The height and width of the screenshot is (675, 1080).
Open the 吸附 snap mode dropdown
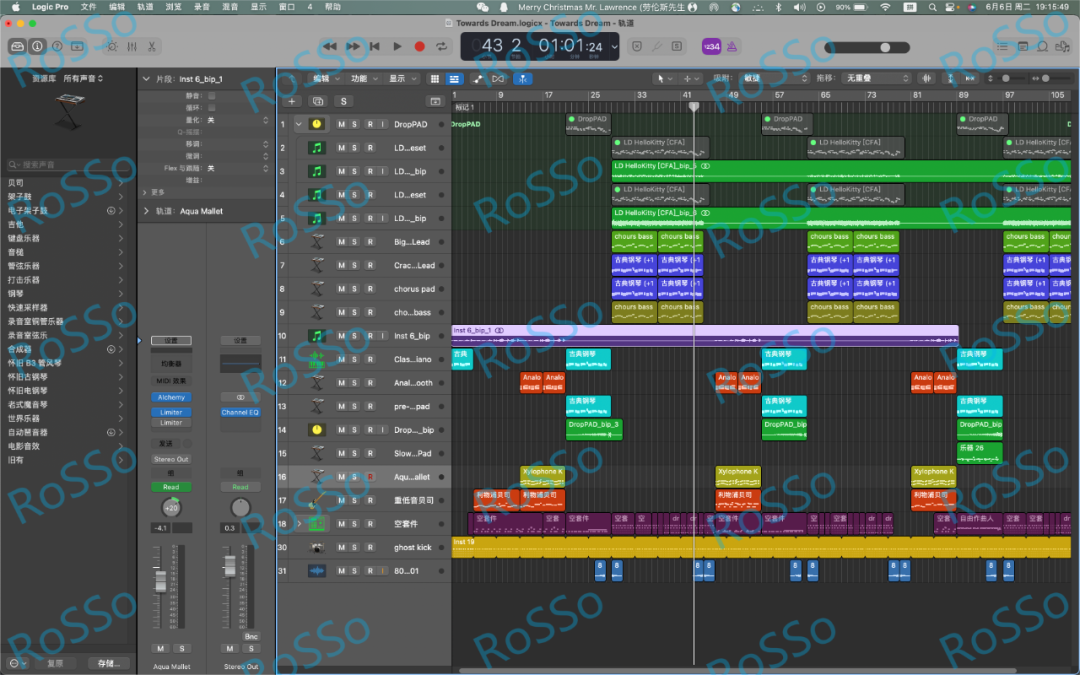[x=773, y=79]
